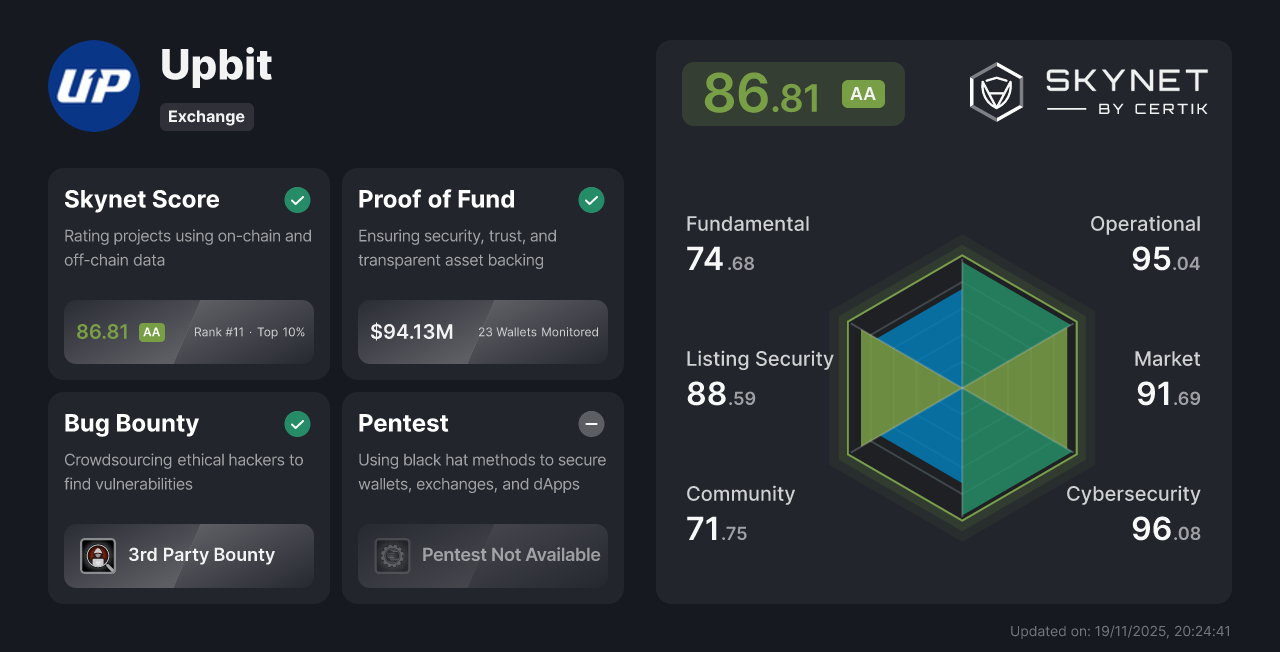Click the dash status icon on the Pentest card

click(x=591, y=424)
